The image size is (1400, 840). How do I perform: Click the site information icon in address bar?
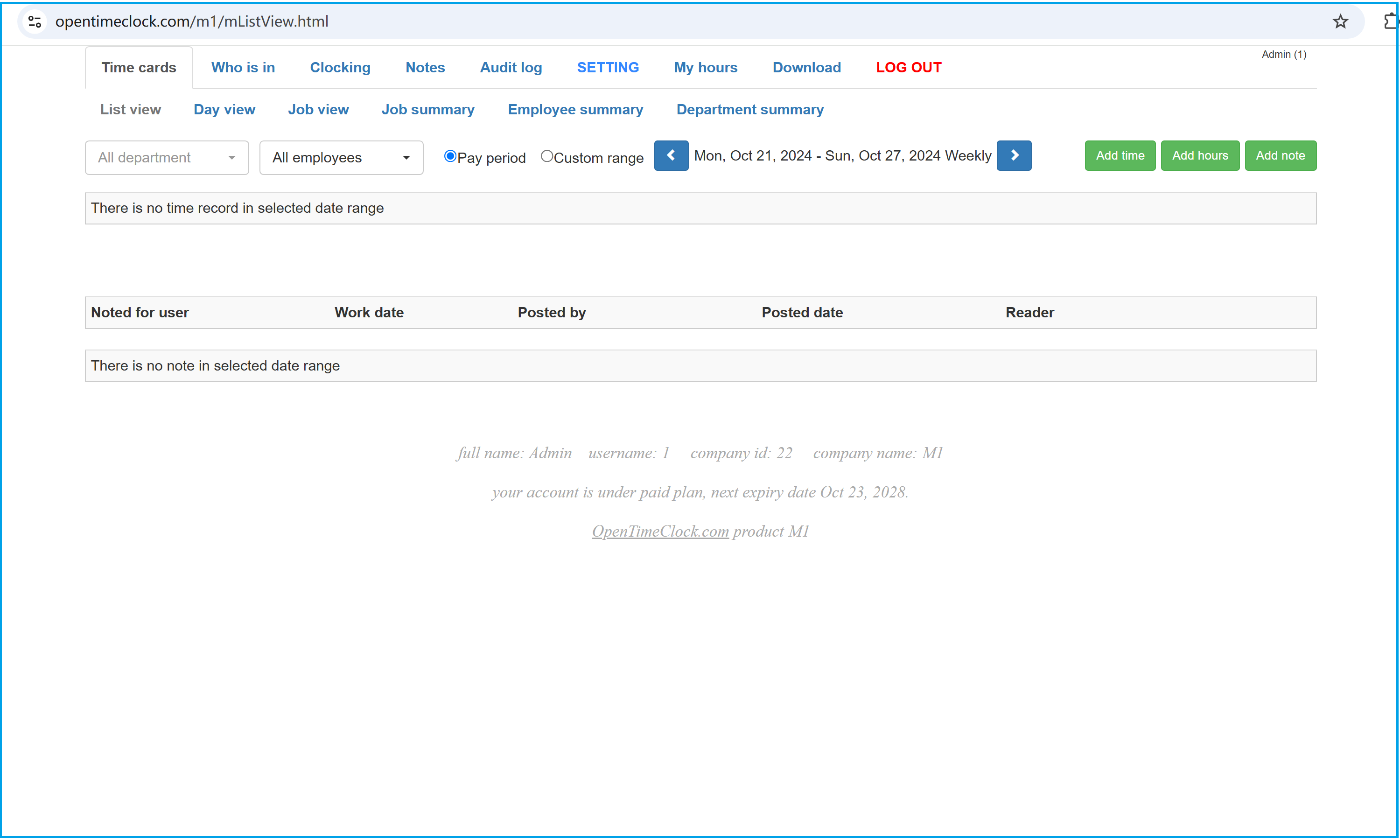(x=35, y=21)
